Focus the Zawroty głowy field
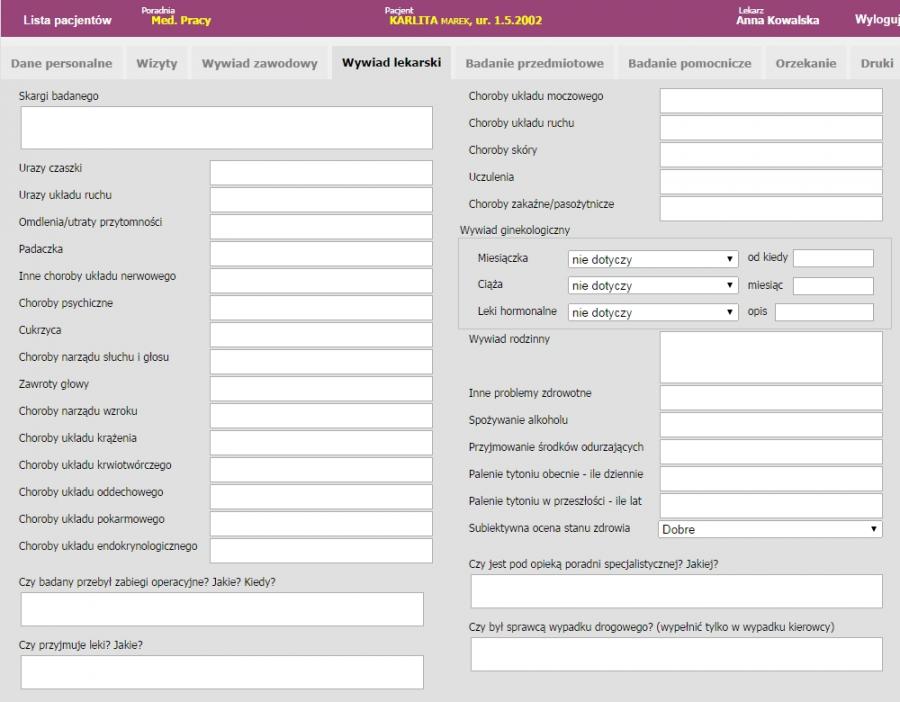The width and height of the screenshot is (900, 702). (321, 389)
